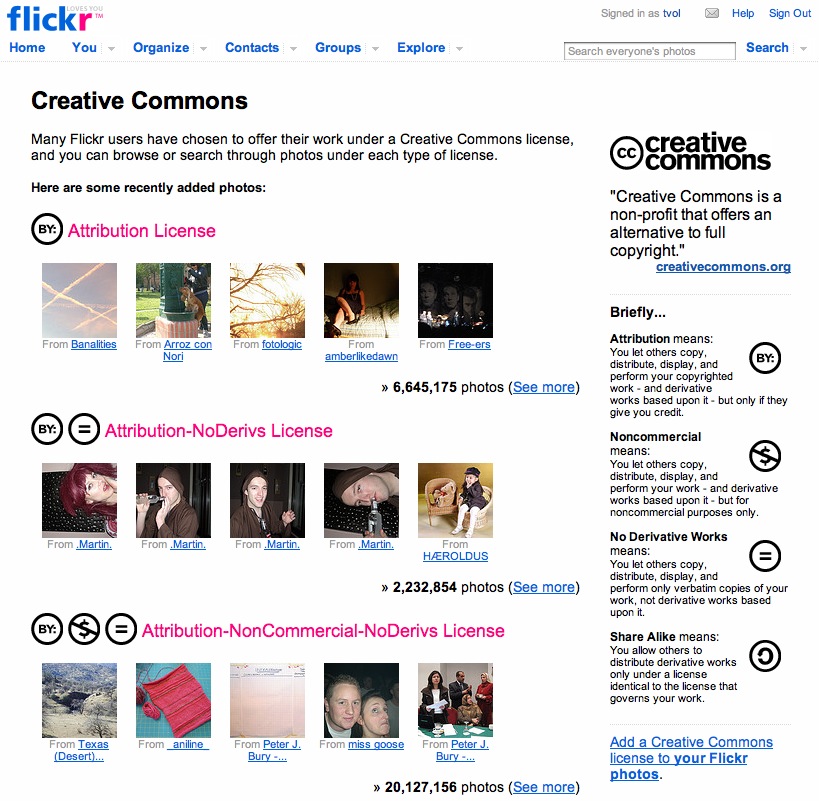See more Attribution License photos

[544, 387]
